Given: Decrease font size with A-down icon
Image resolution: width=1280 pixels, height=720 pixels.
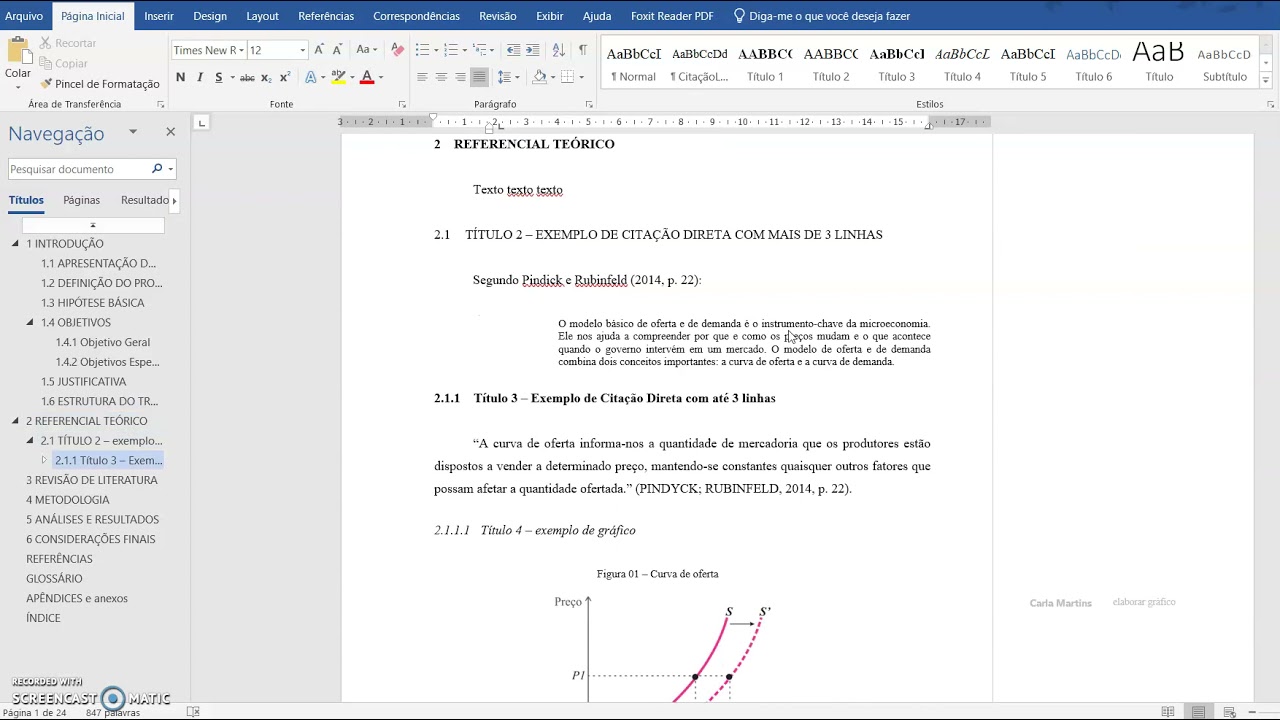Looking at the screenshot, I should [x=337, y=50].
